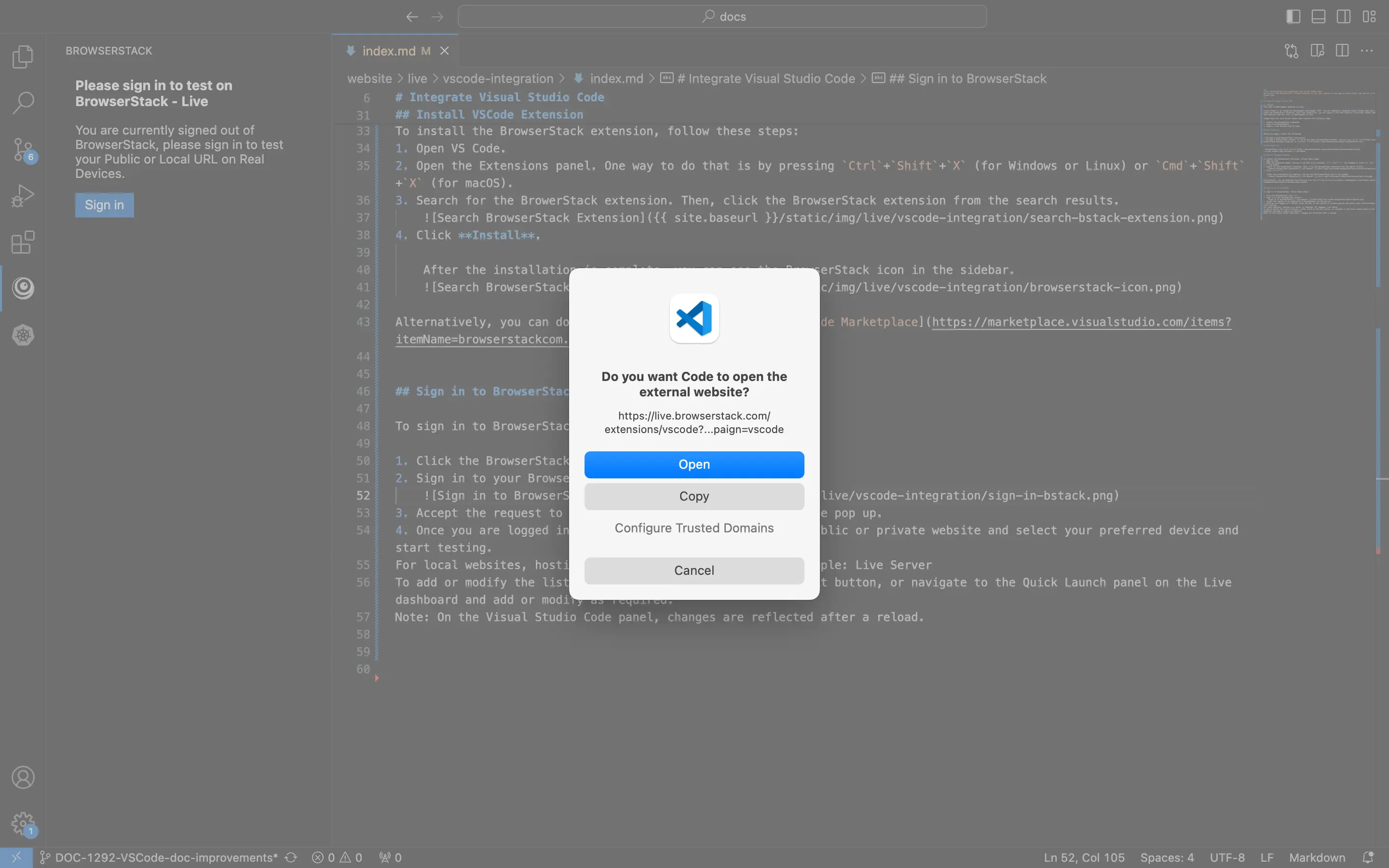Open the Markdown language mode selector
The image size is (1389, 868).
[1317, 857]
